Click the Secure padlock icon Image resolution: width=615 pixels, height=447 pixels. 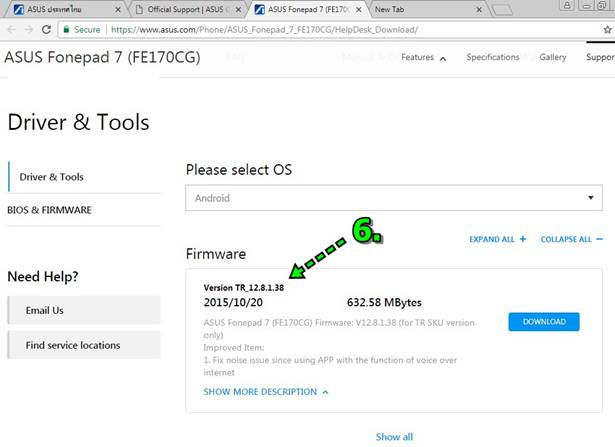coord(66,29)
